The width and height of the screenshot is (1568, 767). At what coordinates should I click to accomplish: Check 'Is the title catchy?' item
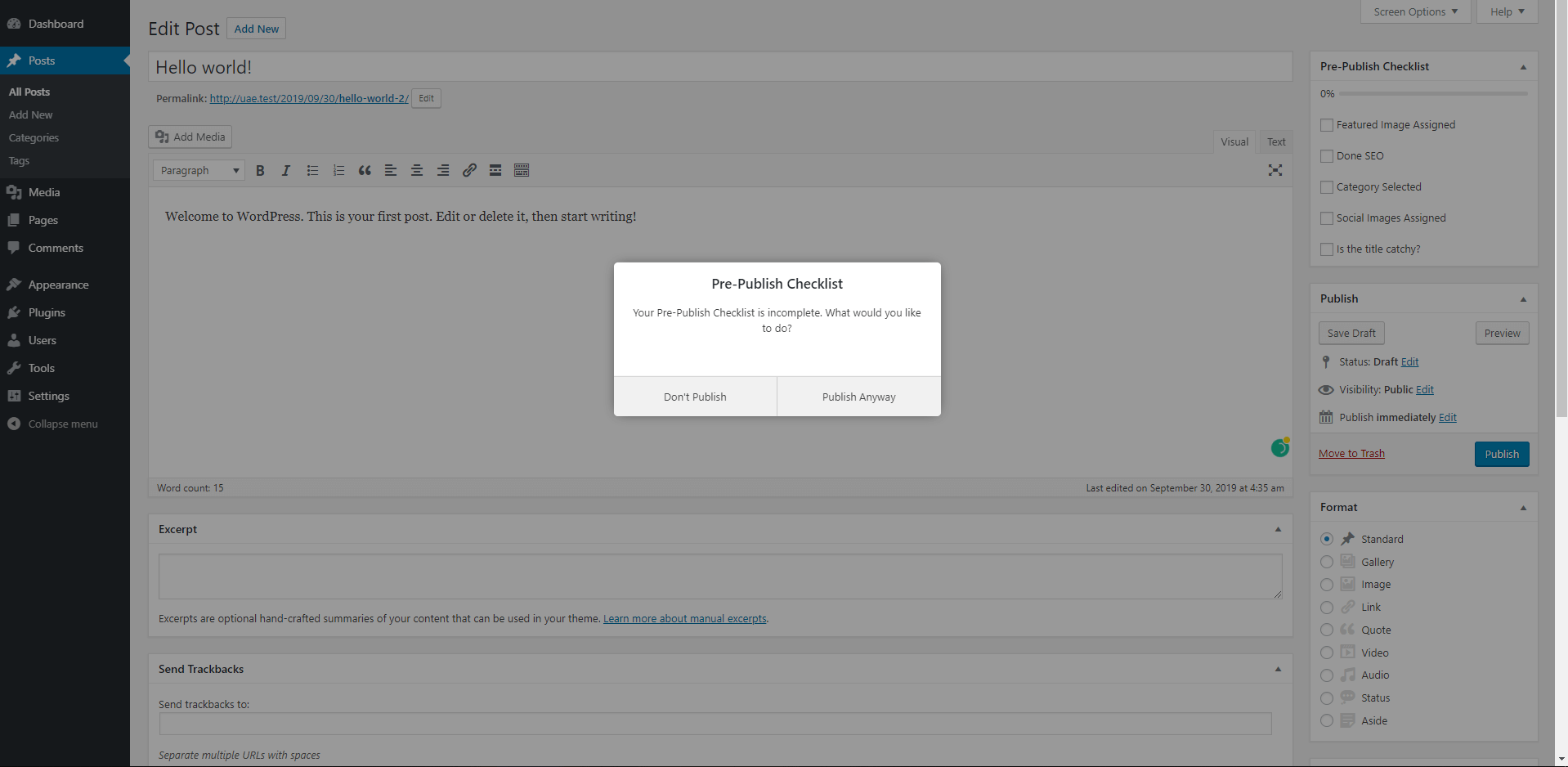(1327, 249)
